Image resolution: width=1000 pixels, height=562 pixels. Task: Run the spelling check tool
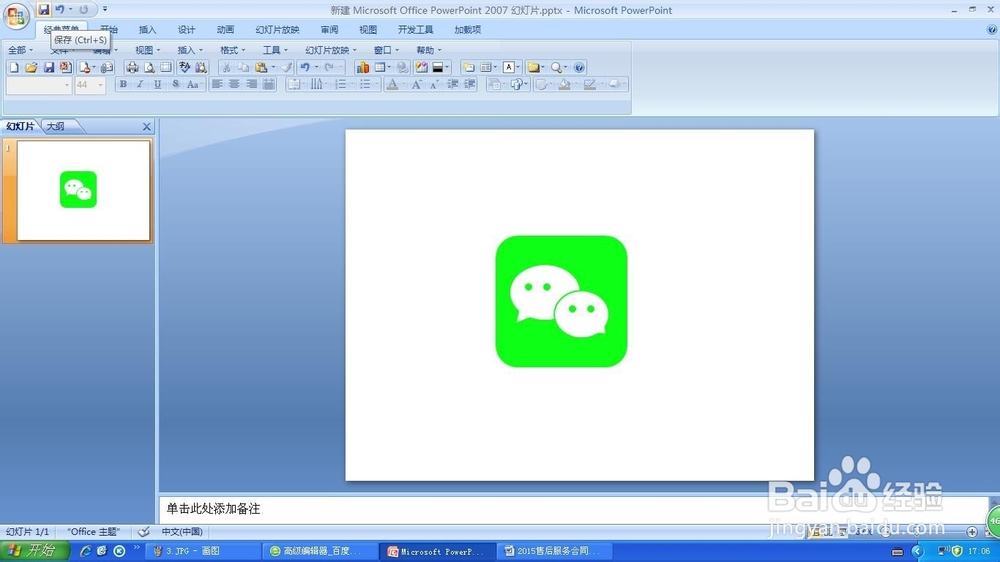(x=184, y=67)
